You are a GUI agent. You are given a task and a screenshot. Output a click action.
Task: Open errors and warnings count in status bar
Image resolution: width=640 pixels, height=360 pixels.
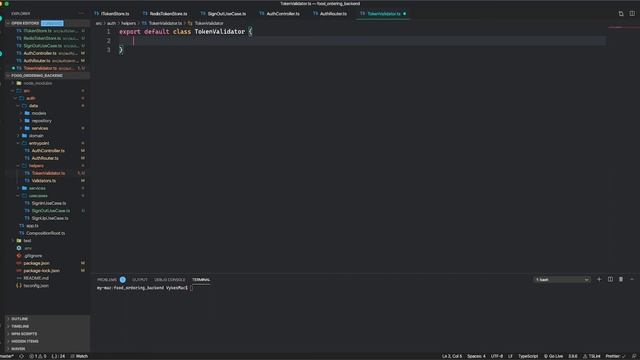click(x=38, y=356)
